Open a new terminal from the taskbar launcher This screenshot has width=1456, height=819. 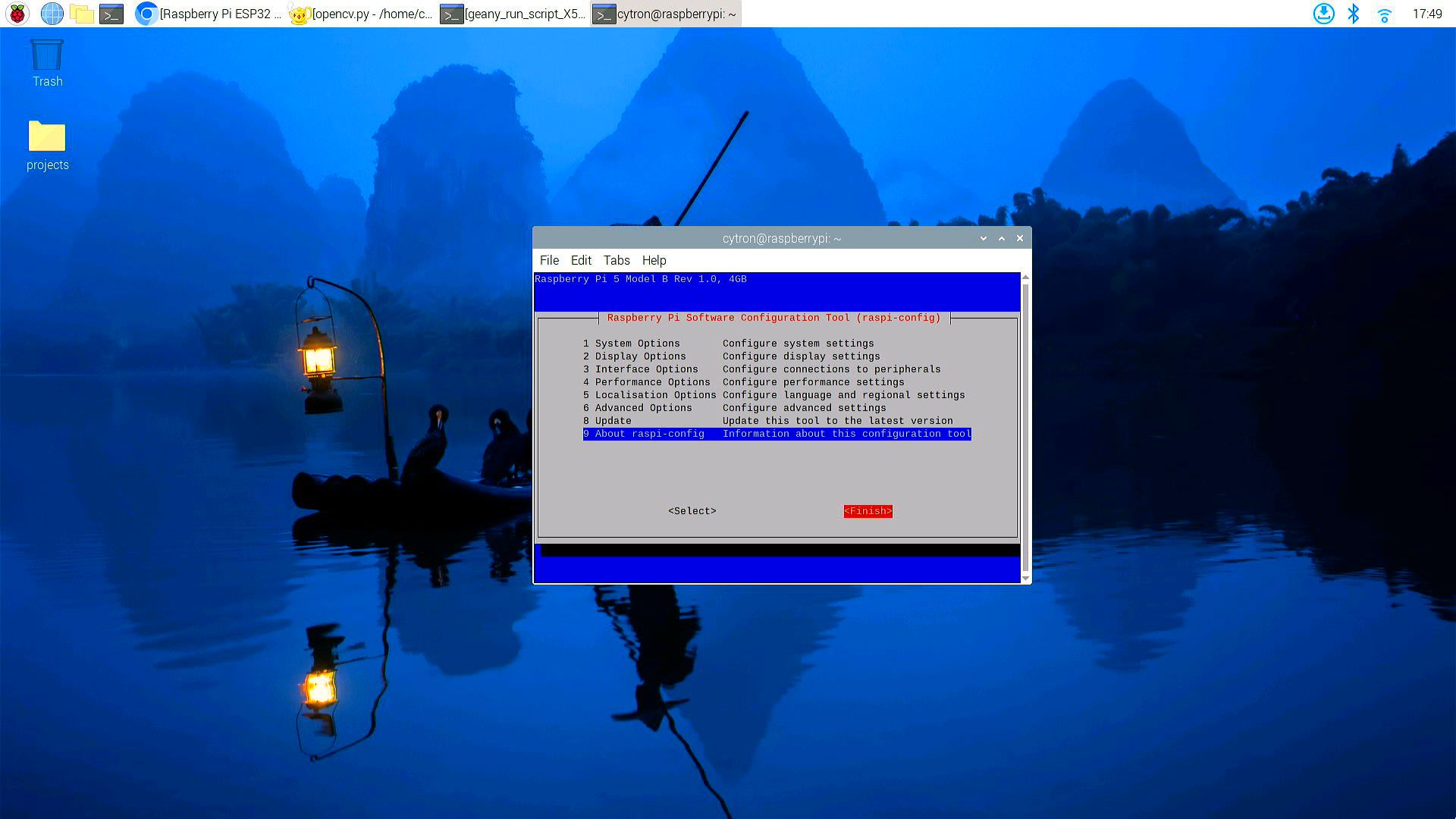[x=112, y=14]
